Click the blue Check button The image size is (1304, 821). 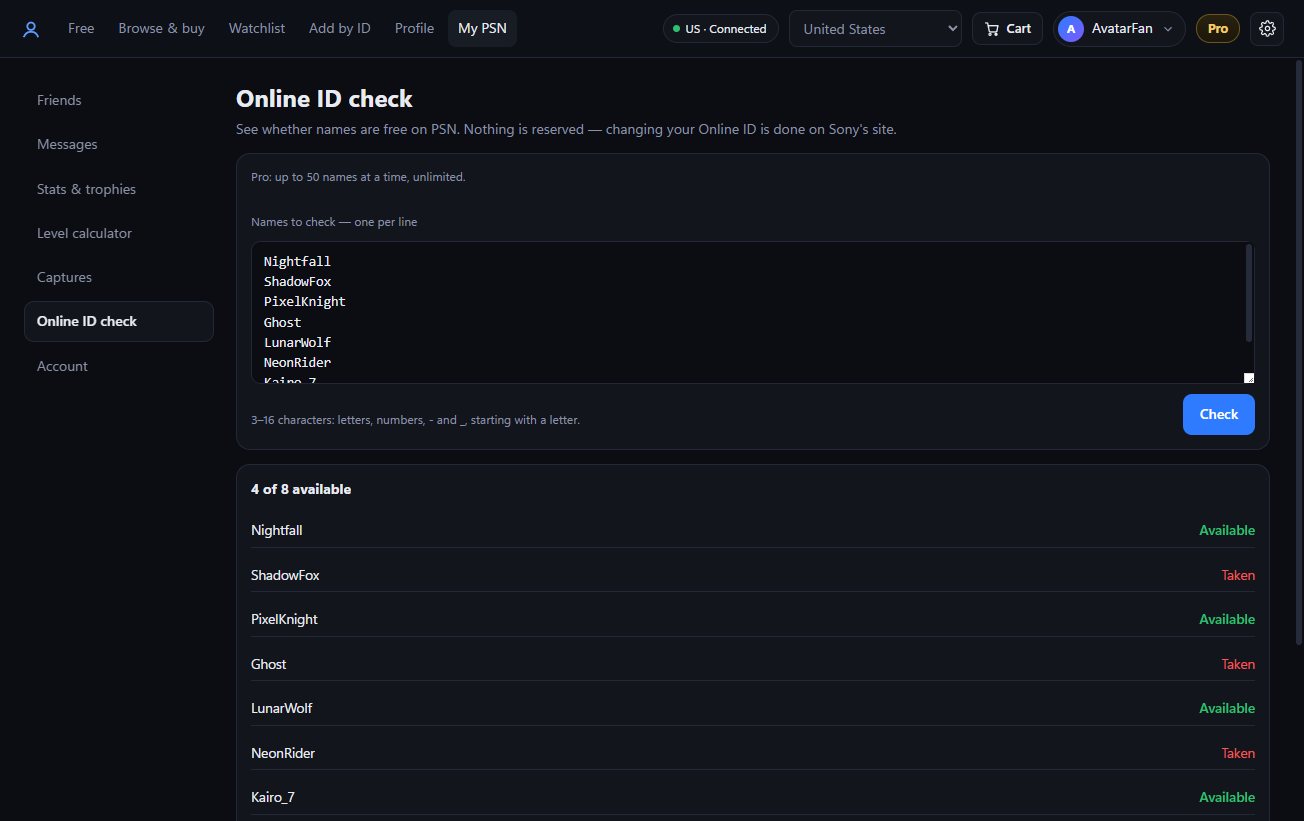point(1218,414)
